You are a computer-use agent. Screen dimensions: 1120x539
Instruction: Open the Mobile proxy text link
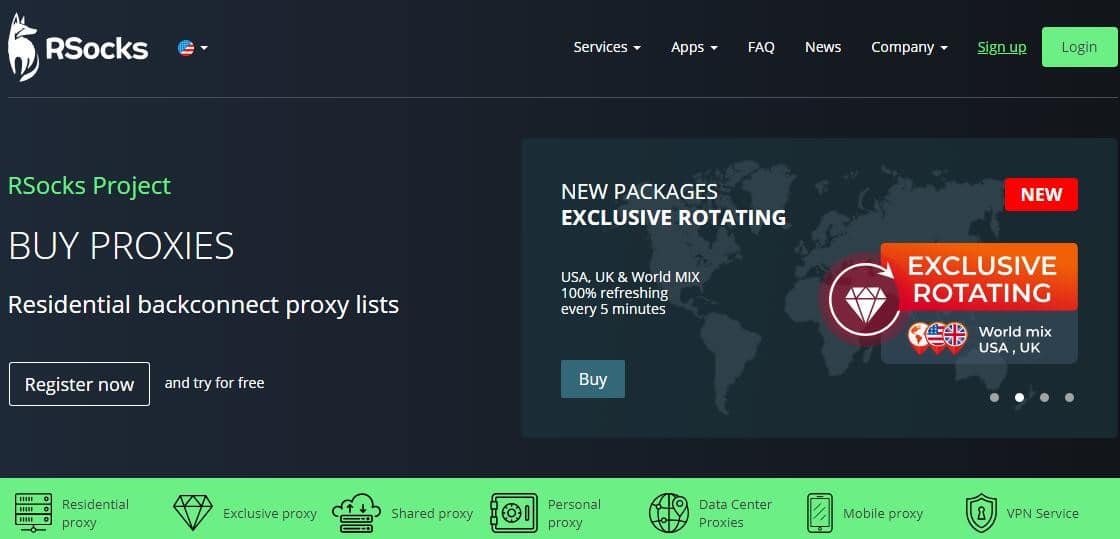pos(883,513)
